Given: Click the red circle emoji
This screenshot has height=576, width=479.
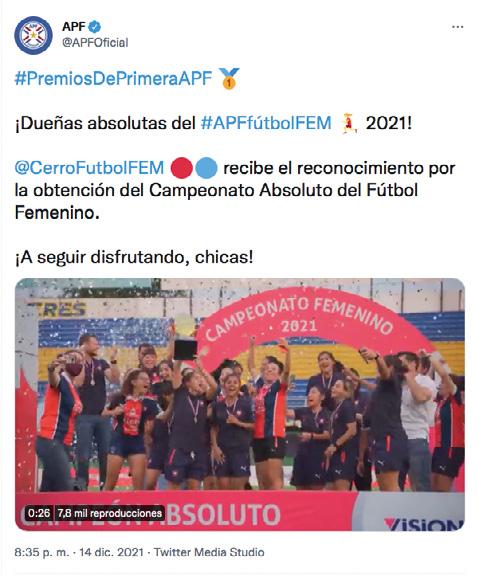Looking at the screenshot, I should pos(182,168).
